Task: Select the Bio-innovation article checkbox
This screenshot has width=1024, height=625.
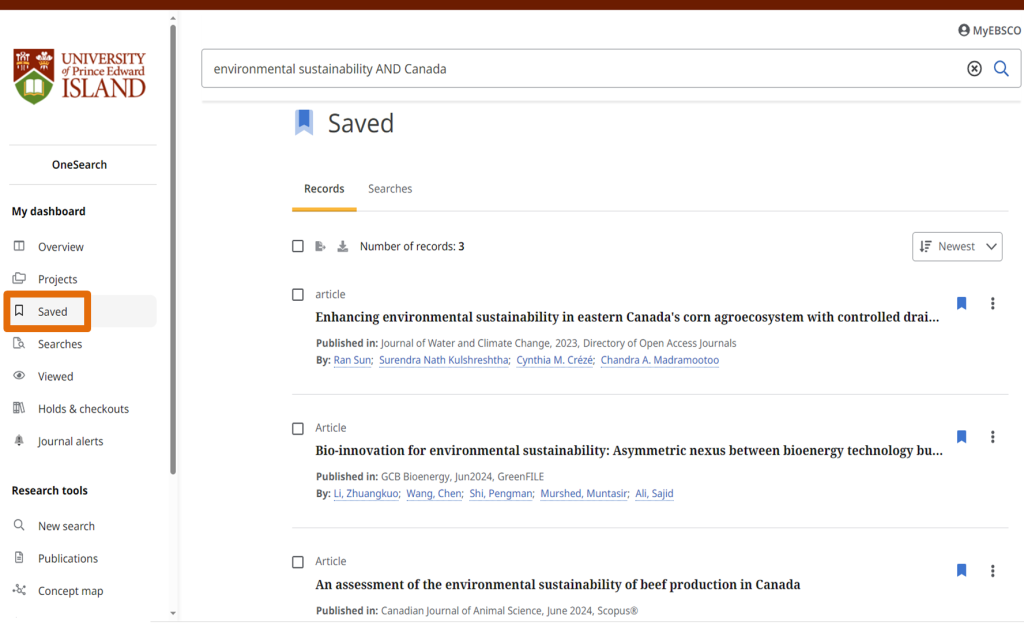Action: click(297, 428)
